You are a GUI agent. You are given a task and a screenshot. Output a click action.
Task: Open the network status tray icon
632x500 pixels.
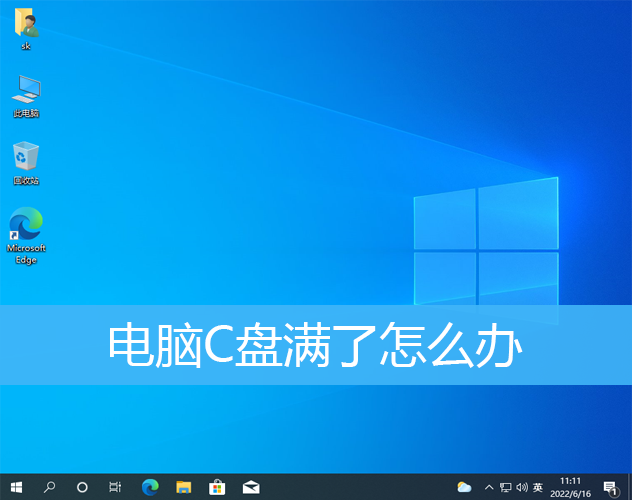[505, 487]
